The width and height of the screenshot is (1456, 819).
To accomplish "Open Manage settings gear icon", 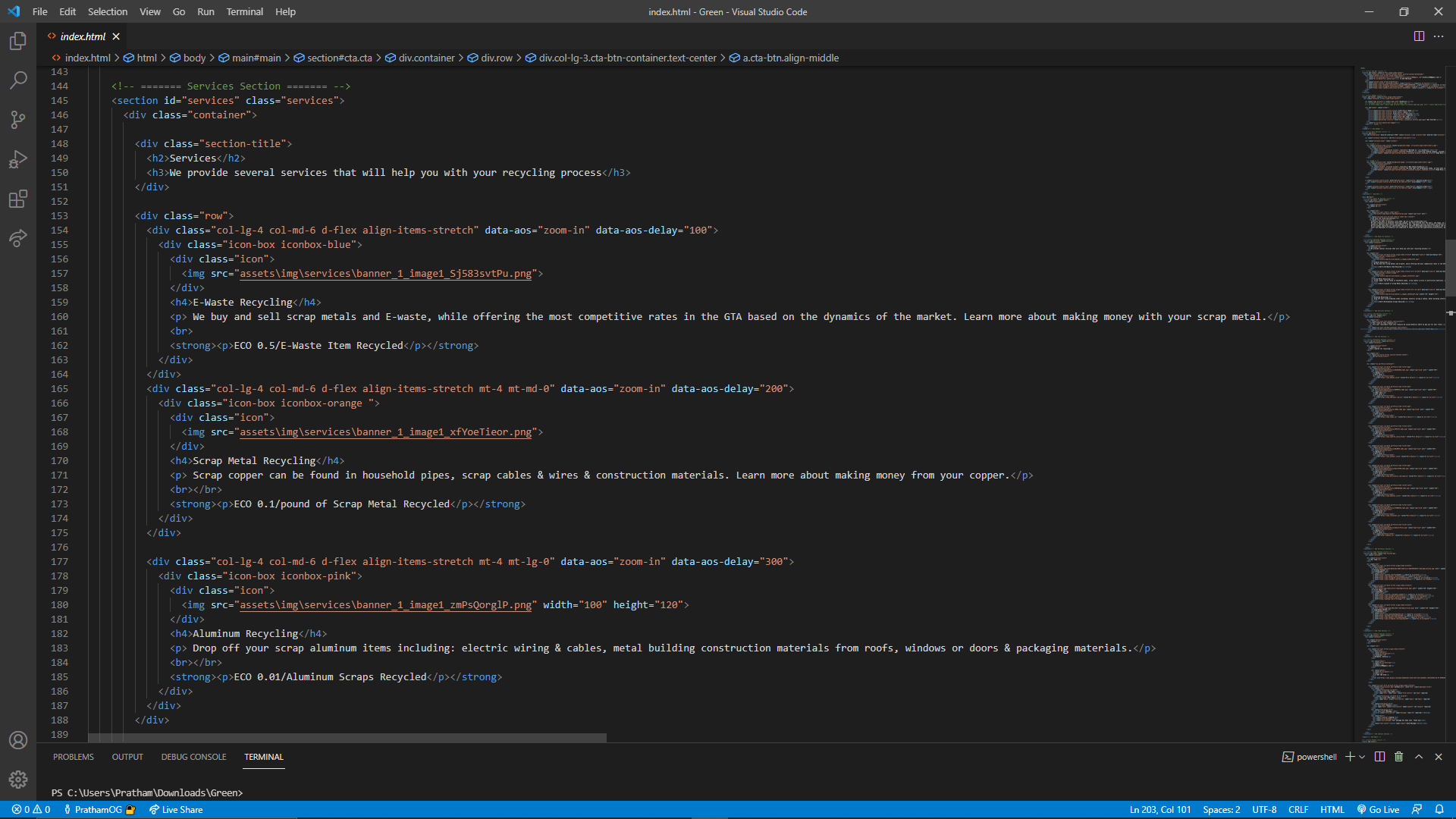I will pos(18,780).
